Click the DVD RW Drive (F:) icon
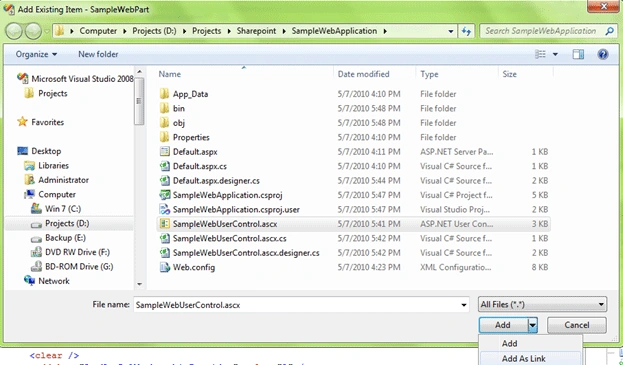The height and width of the screenshot is (365, 623). pyautogui.click(x=37, y=252)
